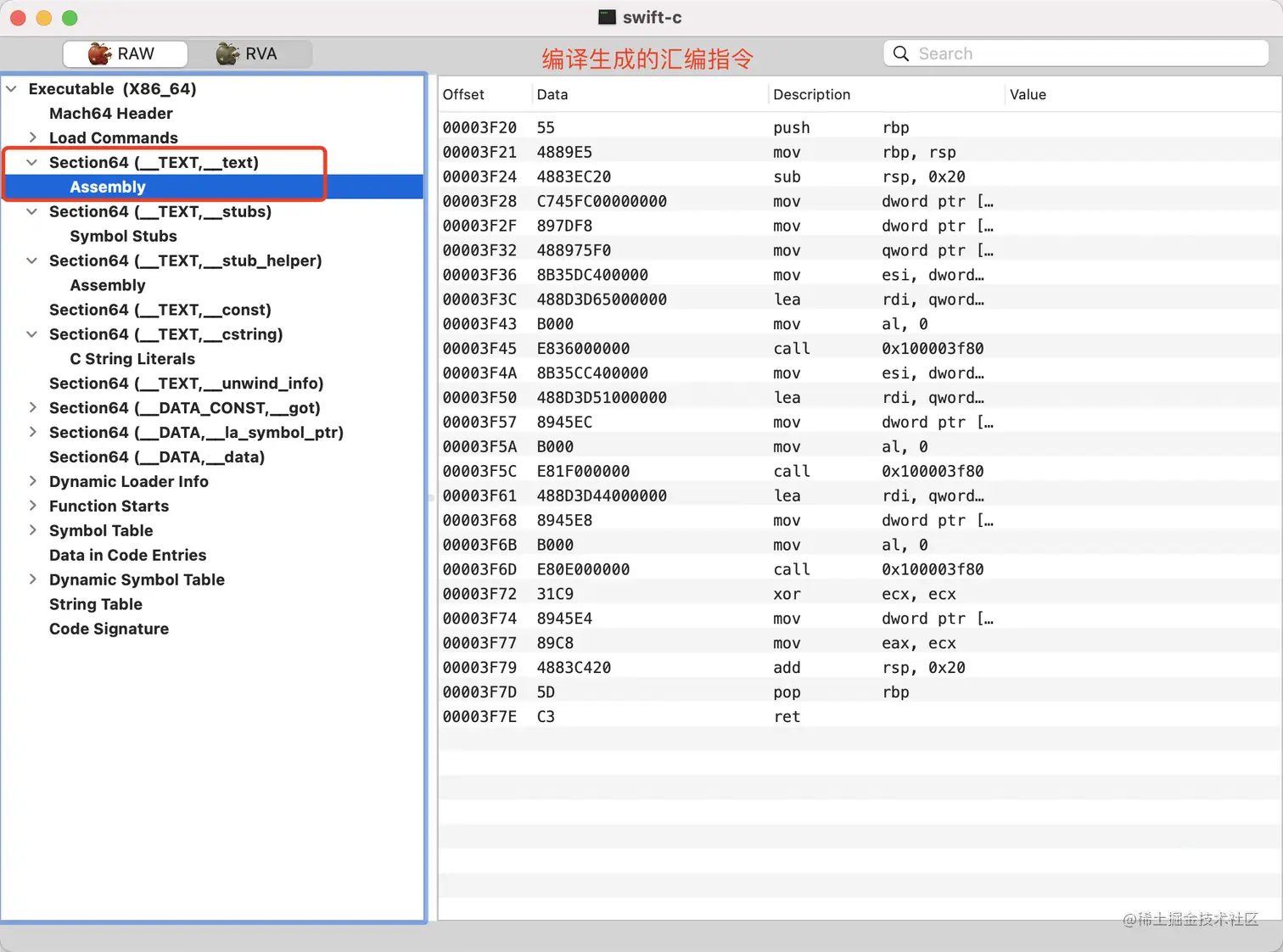Screen dimensions: 1283x952
Task: Click the sub instruction at 00003F24
Action: pos(787,176)
